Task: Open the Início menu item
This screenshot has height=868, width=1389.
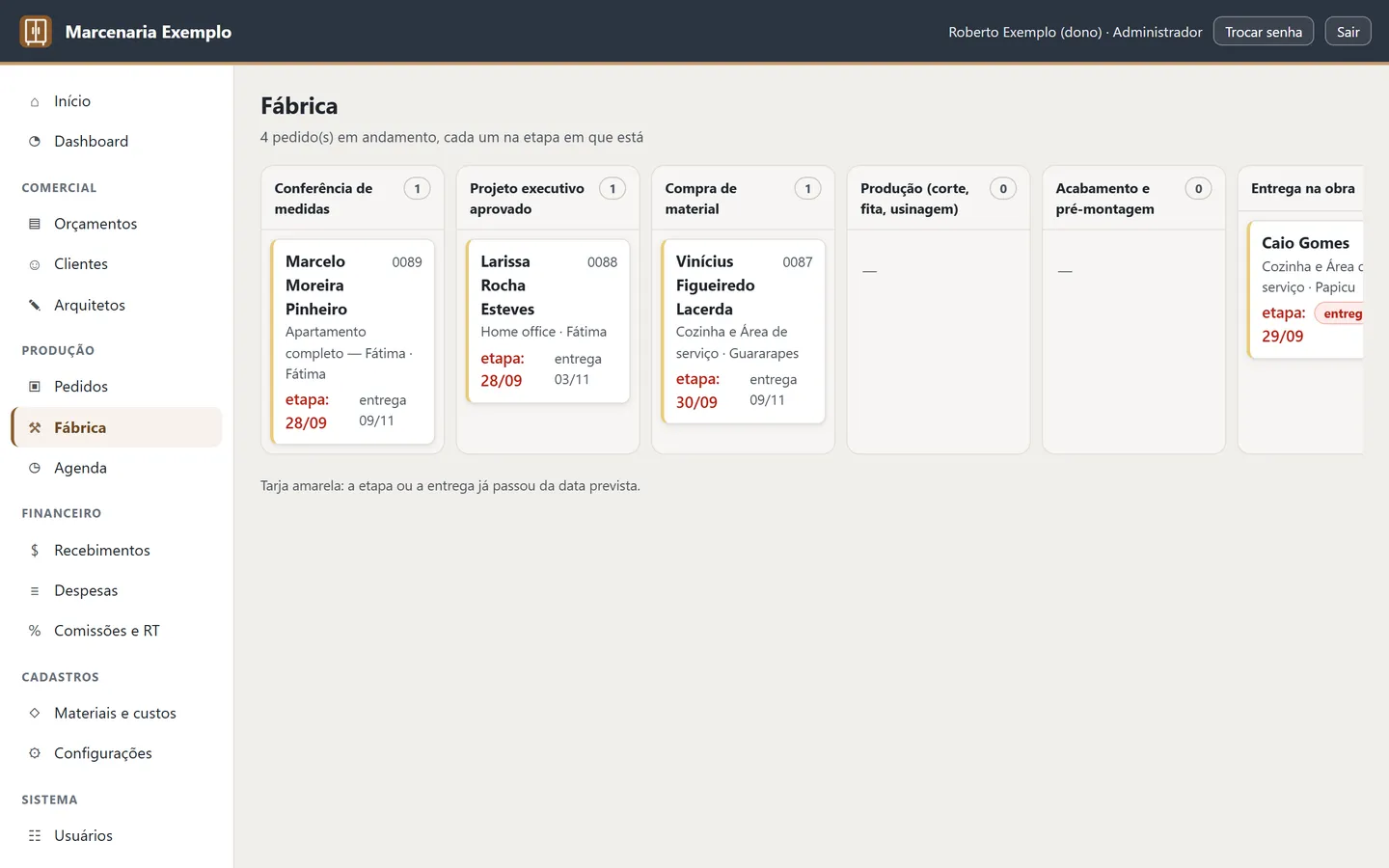Action: pos(117,101)
